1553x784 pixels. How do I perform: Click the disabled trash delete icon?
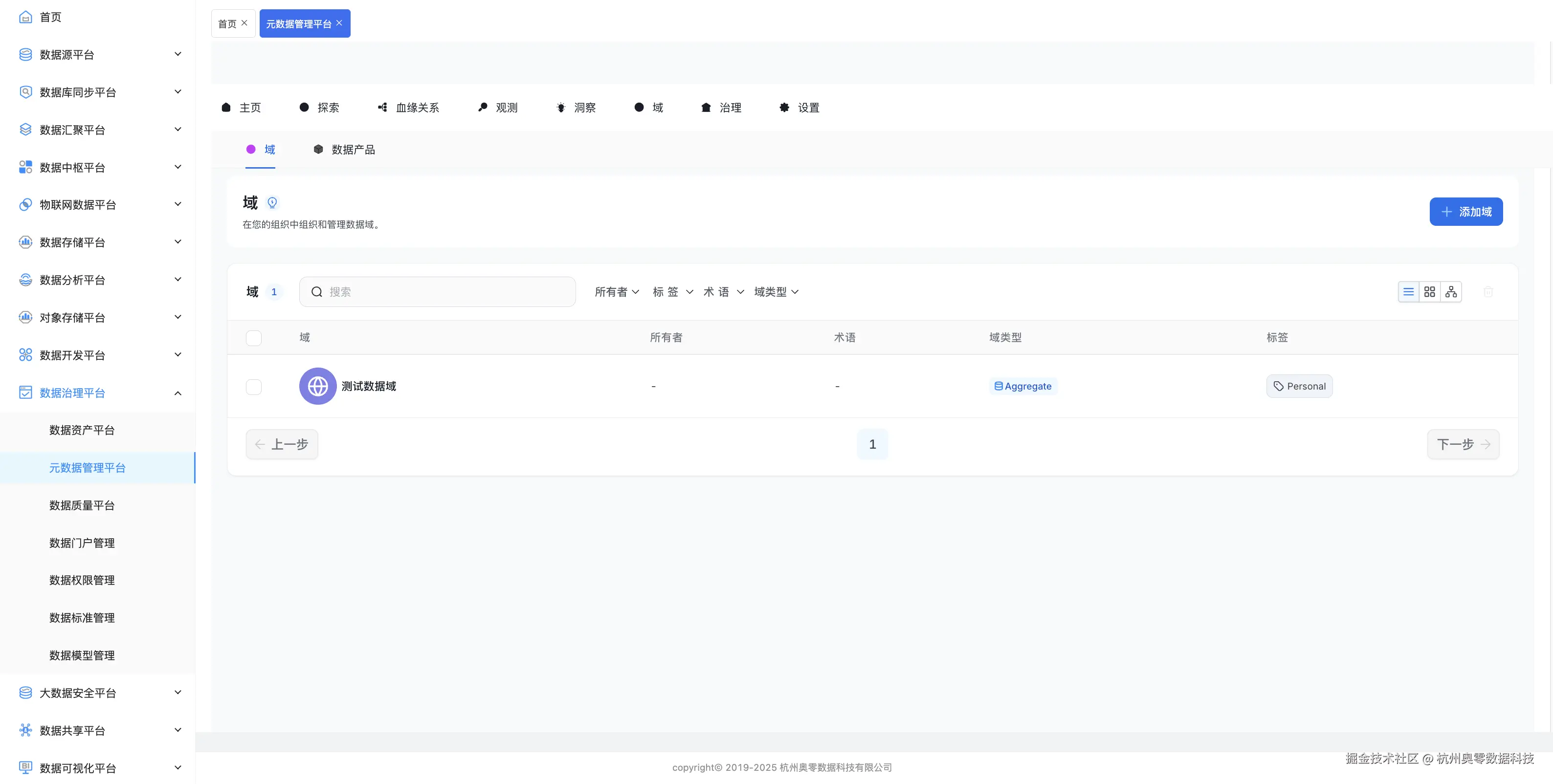1488,292
